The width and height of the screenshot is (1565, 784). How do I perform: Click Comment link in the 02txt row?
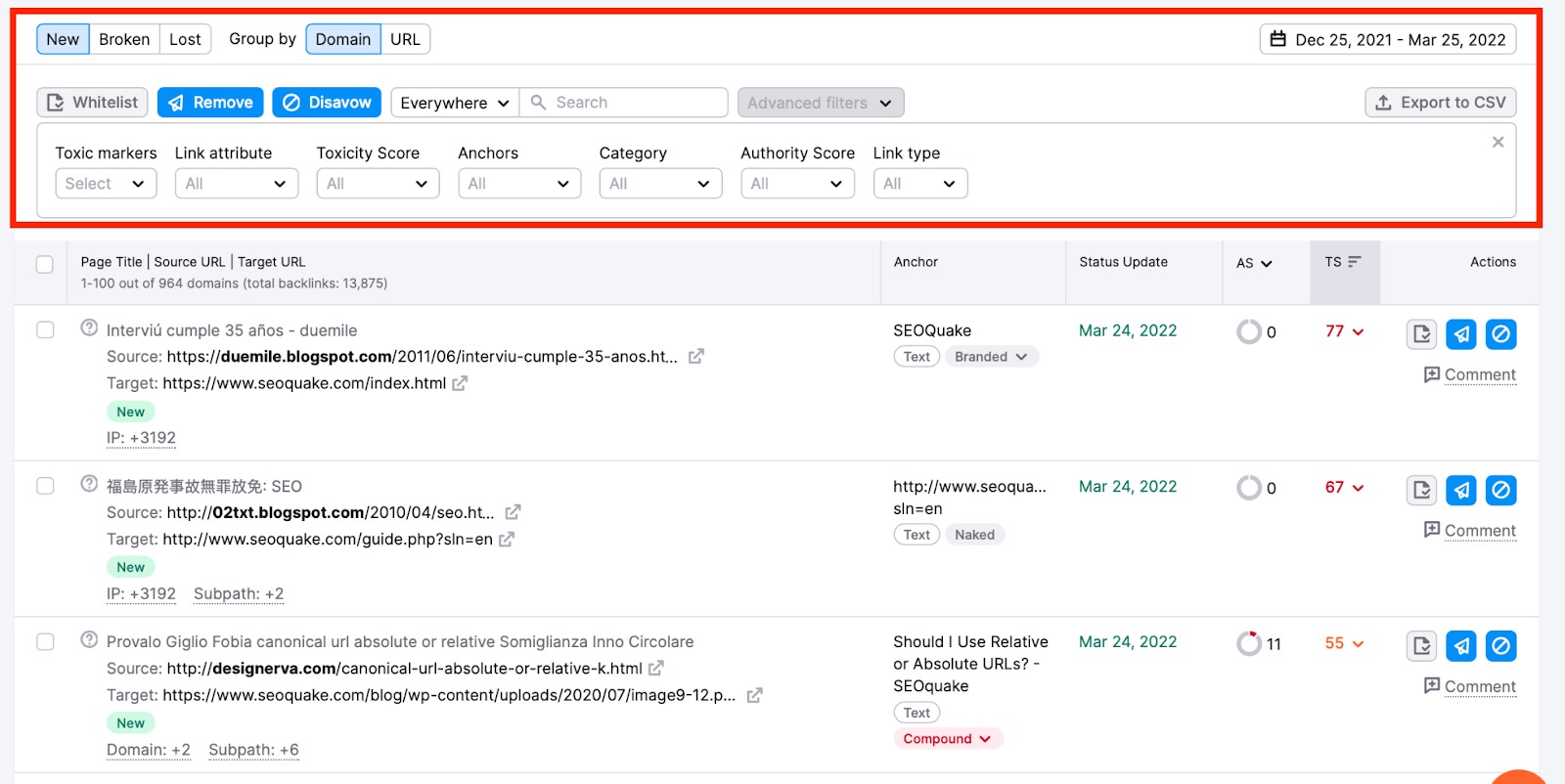pyautogui.click(x=1479, y=531)
